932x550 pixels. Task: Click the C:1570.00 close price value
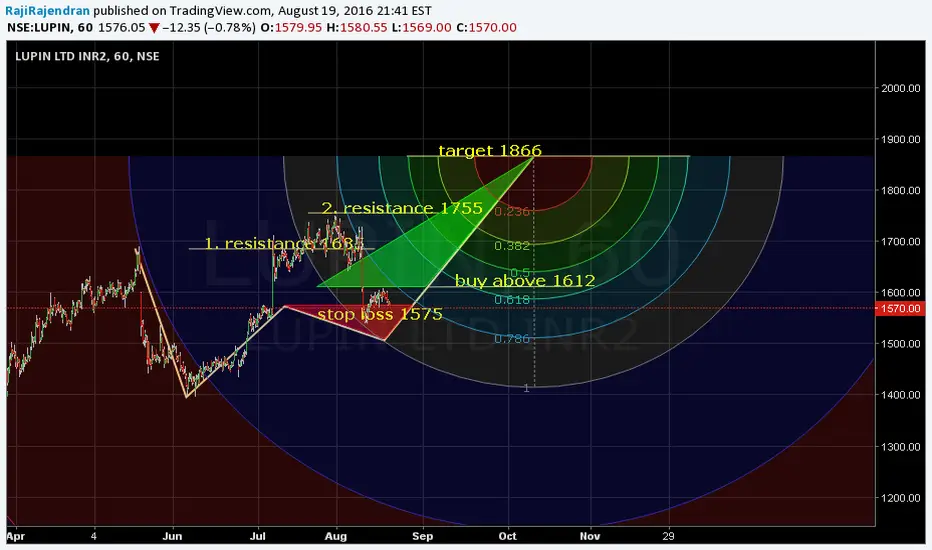(486, 27)
